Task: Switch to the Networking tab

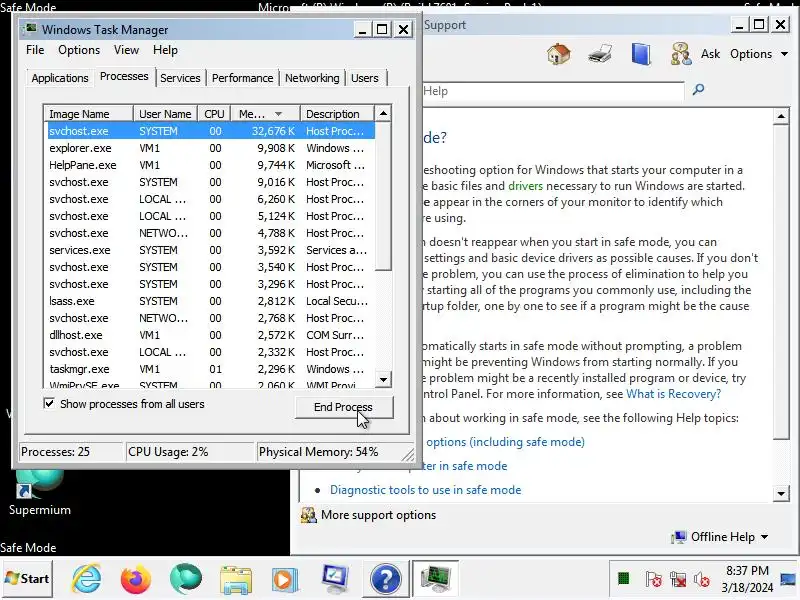Action: (312, 78)
